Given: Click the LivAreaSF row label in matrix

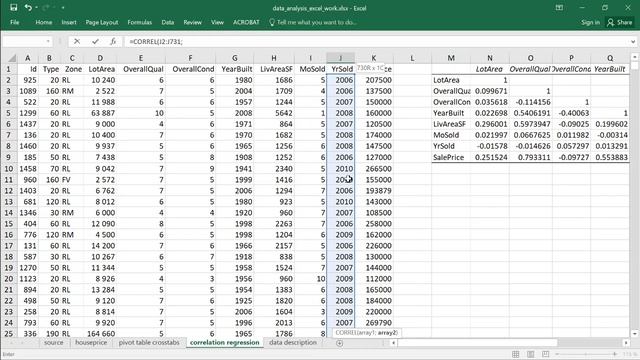Looking at the screenshot, I should tap(451, 124).
